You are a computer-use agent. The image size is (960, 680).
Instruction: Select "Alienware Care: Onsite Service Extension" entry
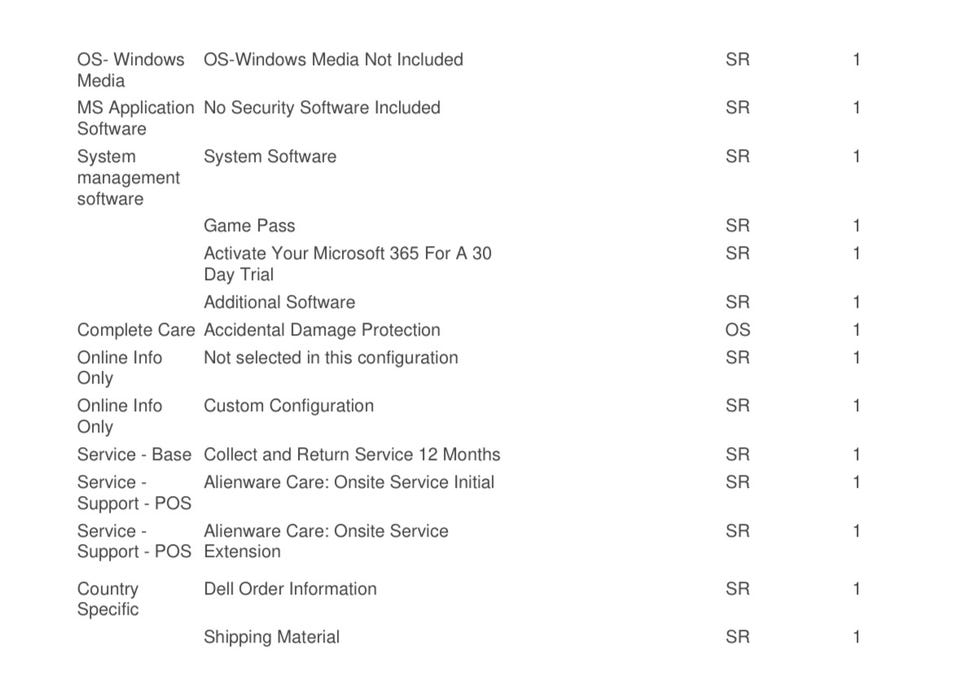coord(325,541)
